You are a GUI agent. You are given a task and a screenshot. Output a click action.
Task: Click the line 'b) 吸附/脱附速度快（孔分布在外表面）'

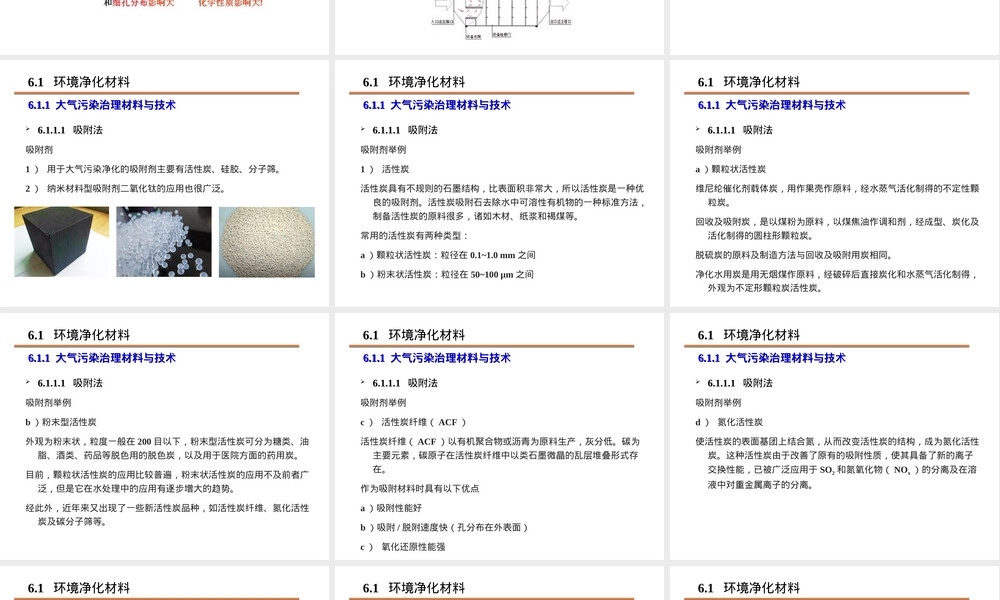[444, 527]
